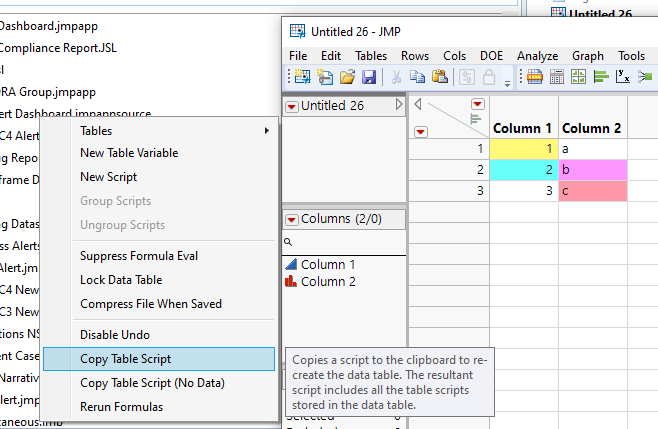Click the red-and-yellow data table toolbar icon
The height and width of the screenshot is (429, 658).
pos(535,77)
